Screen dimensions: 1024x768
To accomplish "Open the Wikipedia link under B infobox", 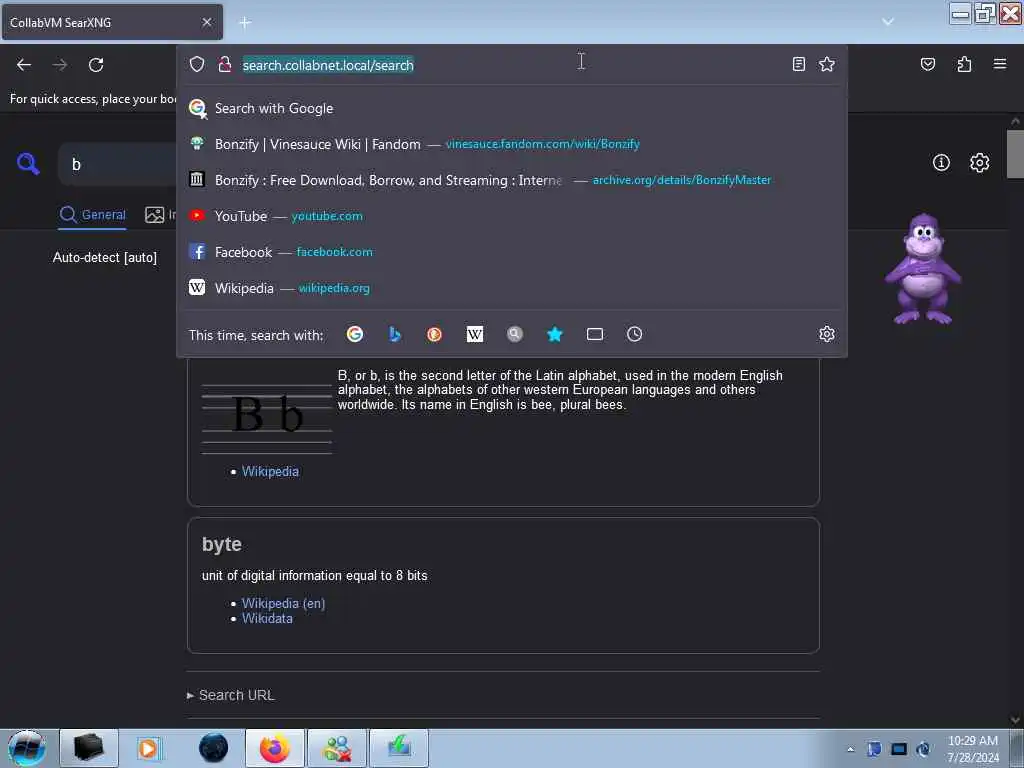I will pyautogui.click(x=270, y=471).
